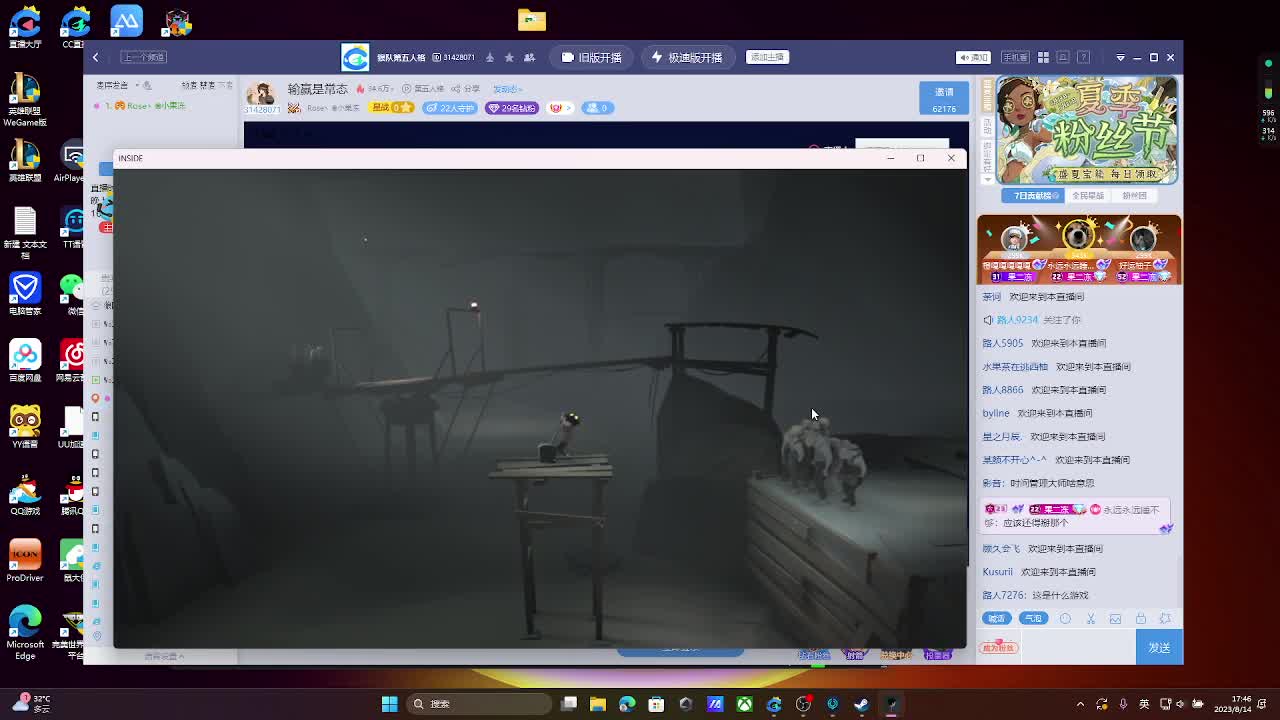Viewport: 1280px width, 720px height.
Task: Click the back arrow in the streaming app header
Action: [96, 57]
